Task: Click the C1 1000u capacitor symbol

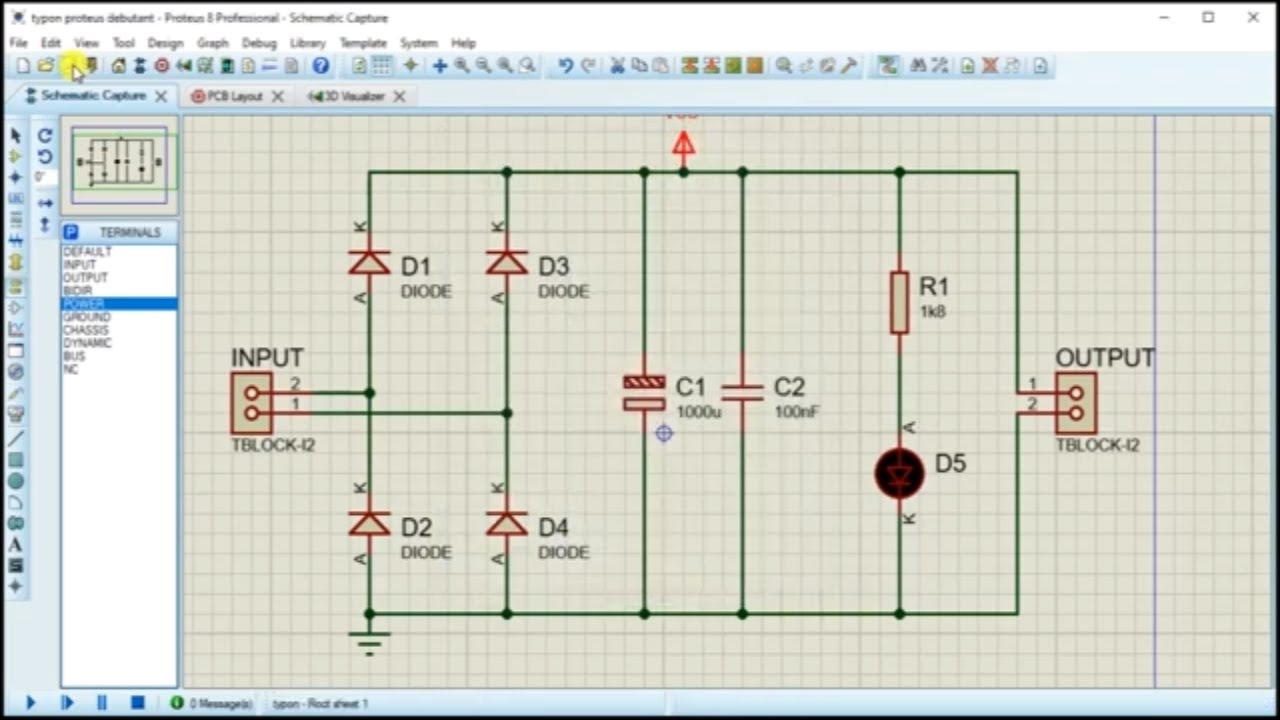Action: pyautogui.click(x=644, y=393)
